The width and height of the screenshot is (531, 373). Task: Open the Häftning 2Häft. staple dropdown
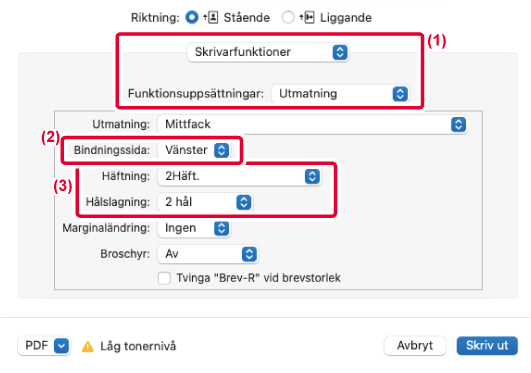pos(239,176)
